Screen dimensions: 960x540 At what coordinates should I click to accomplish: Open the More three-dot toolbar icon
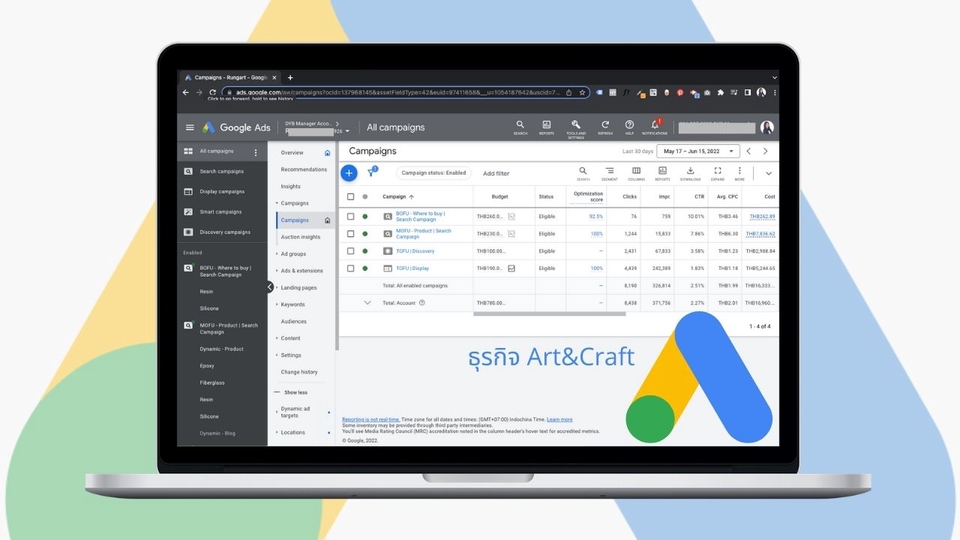(740, 173)
